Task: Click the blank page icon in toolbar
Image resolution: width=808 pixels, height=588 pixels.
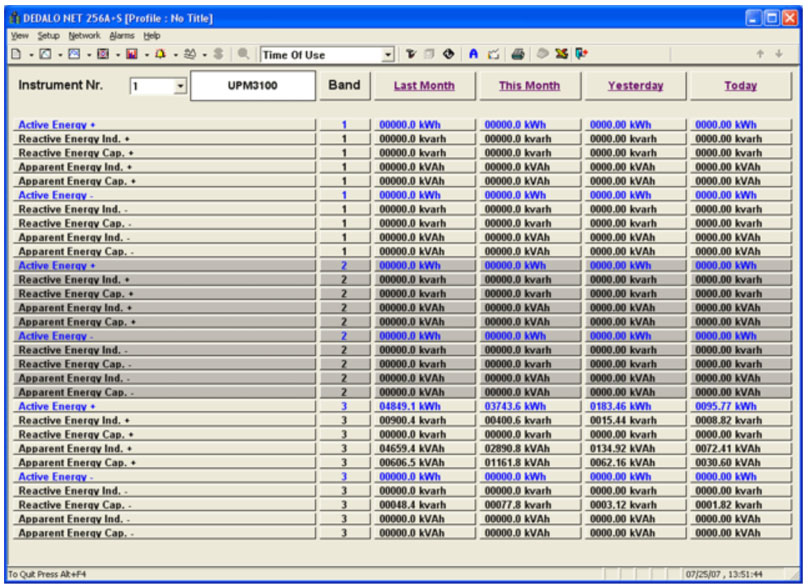Action: 15,55
